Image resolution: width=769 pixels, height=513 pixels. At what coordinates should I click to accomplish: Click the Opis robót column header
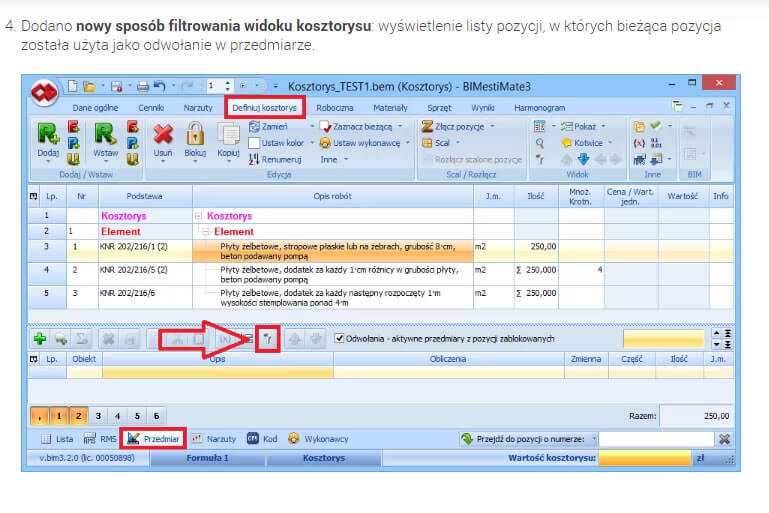pos(333,196)
